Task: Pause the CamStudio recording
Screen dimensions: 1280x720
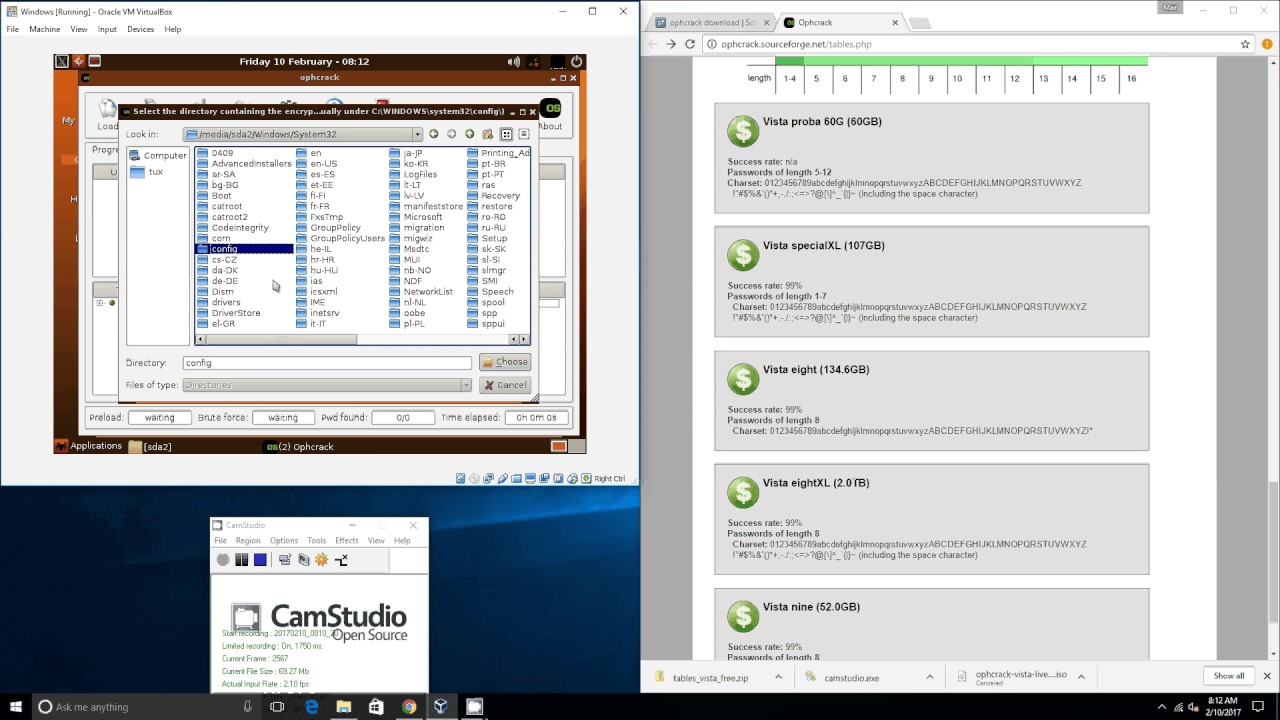Action: [x=241, y=560]
